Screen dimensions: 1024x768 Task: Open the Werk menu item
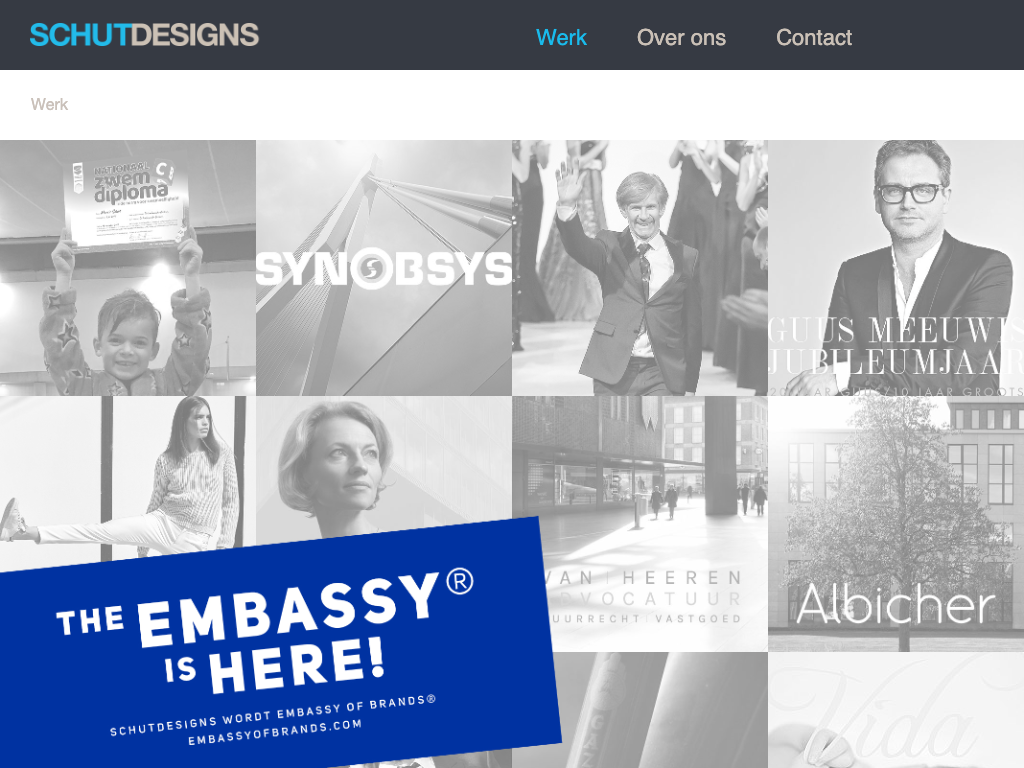pyautogui.click(x=561, y=37)
